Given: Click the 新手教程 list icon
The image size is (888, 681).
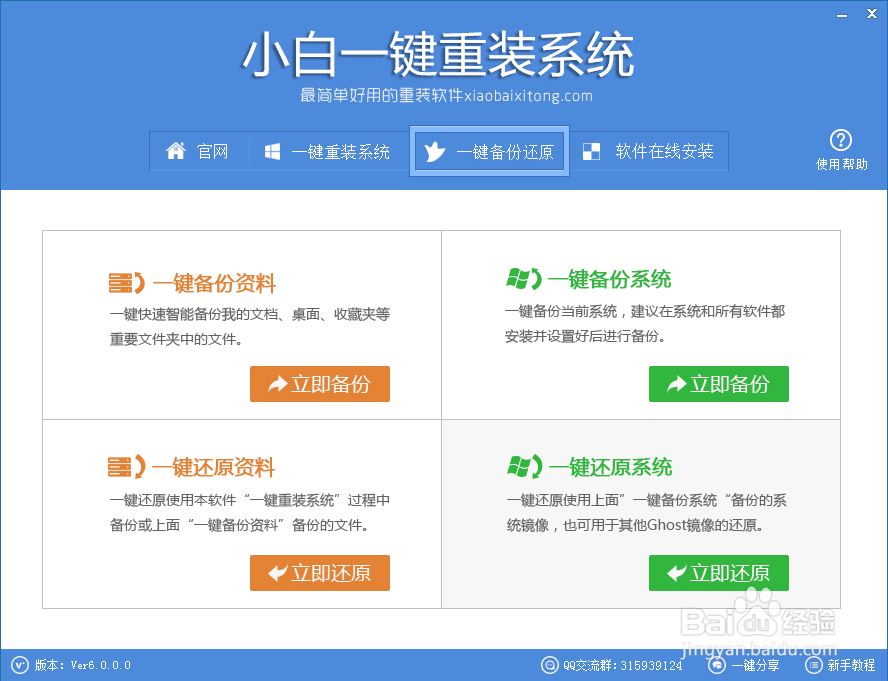Looking at the screenshot, I should (x=813, y=665).
